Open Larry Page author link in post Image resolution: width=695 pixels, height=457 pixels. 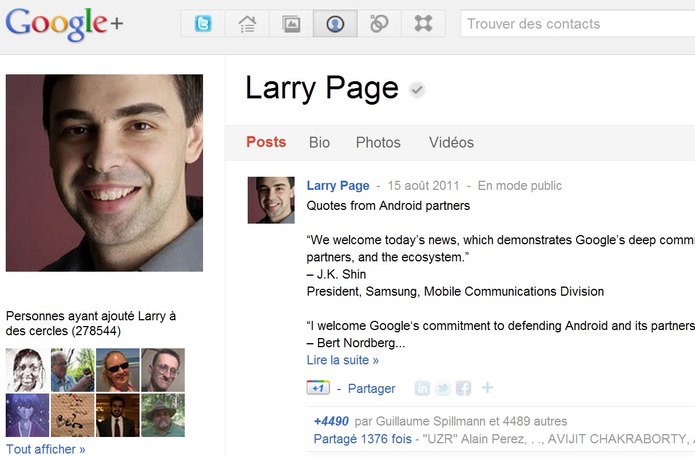click(x=338, y=185)
